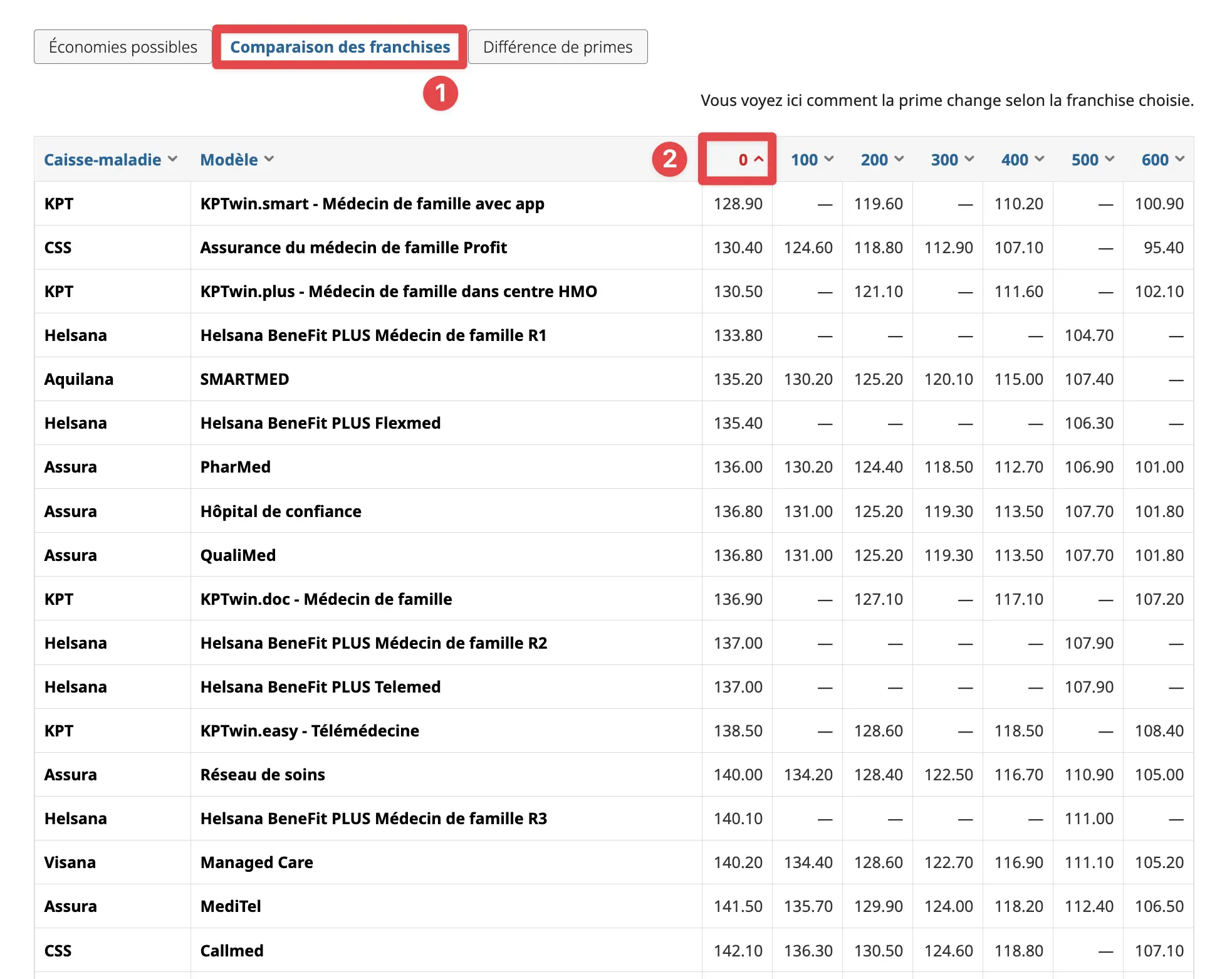The image size is (1232, 979).
Task: Sort by franchise 500 column
Action: coord(1092,160)
